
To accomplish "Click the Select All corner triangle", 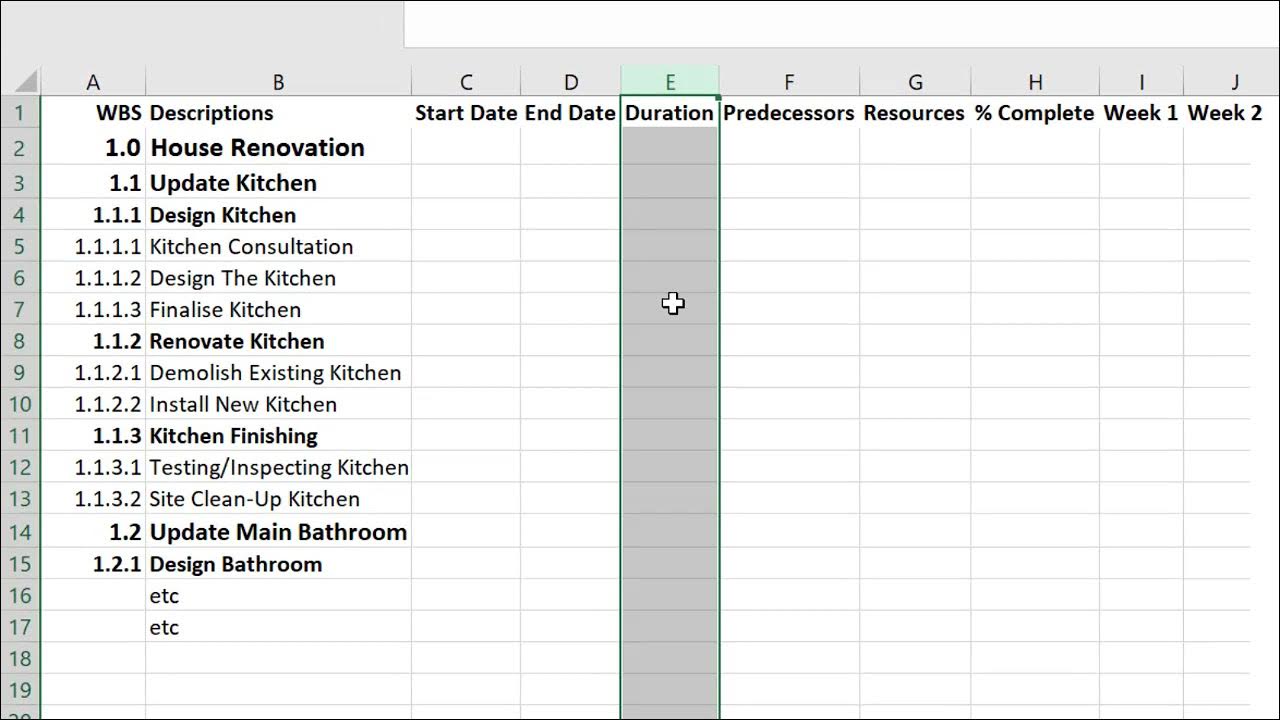I will pyautogui.click(x=27, y=82).
